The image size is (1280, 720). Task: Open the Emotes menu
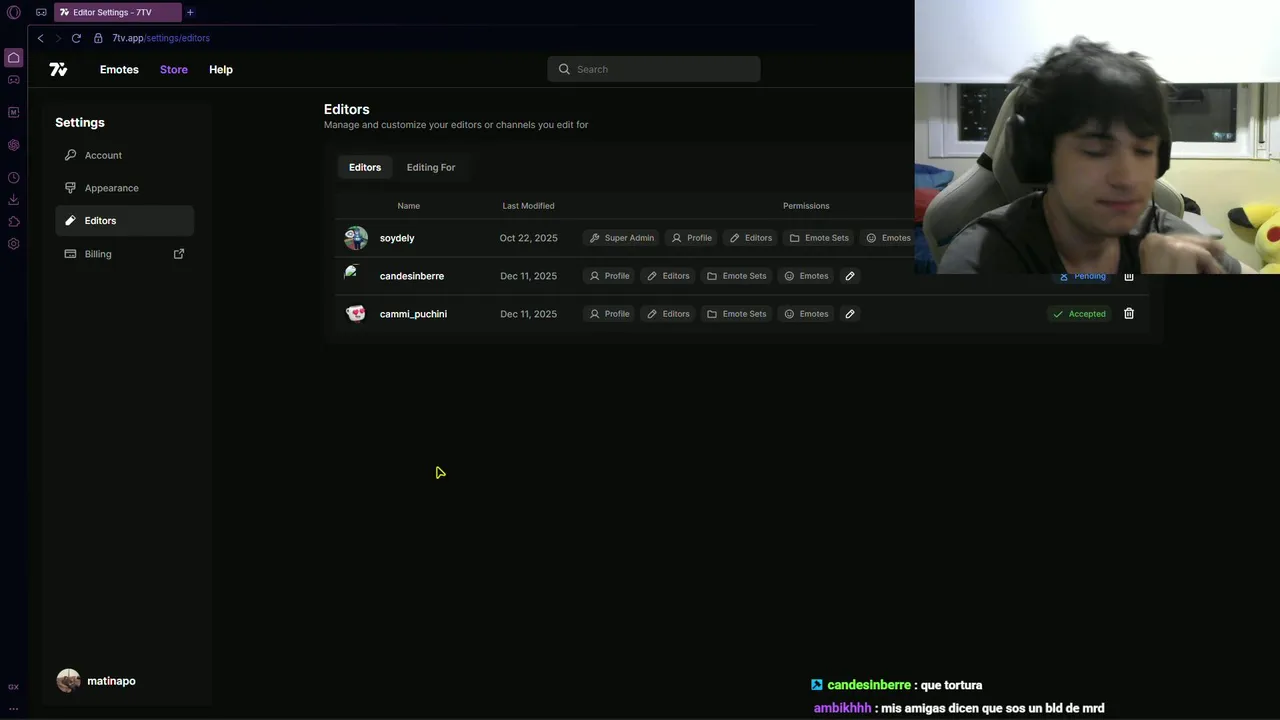coord(119,69)
